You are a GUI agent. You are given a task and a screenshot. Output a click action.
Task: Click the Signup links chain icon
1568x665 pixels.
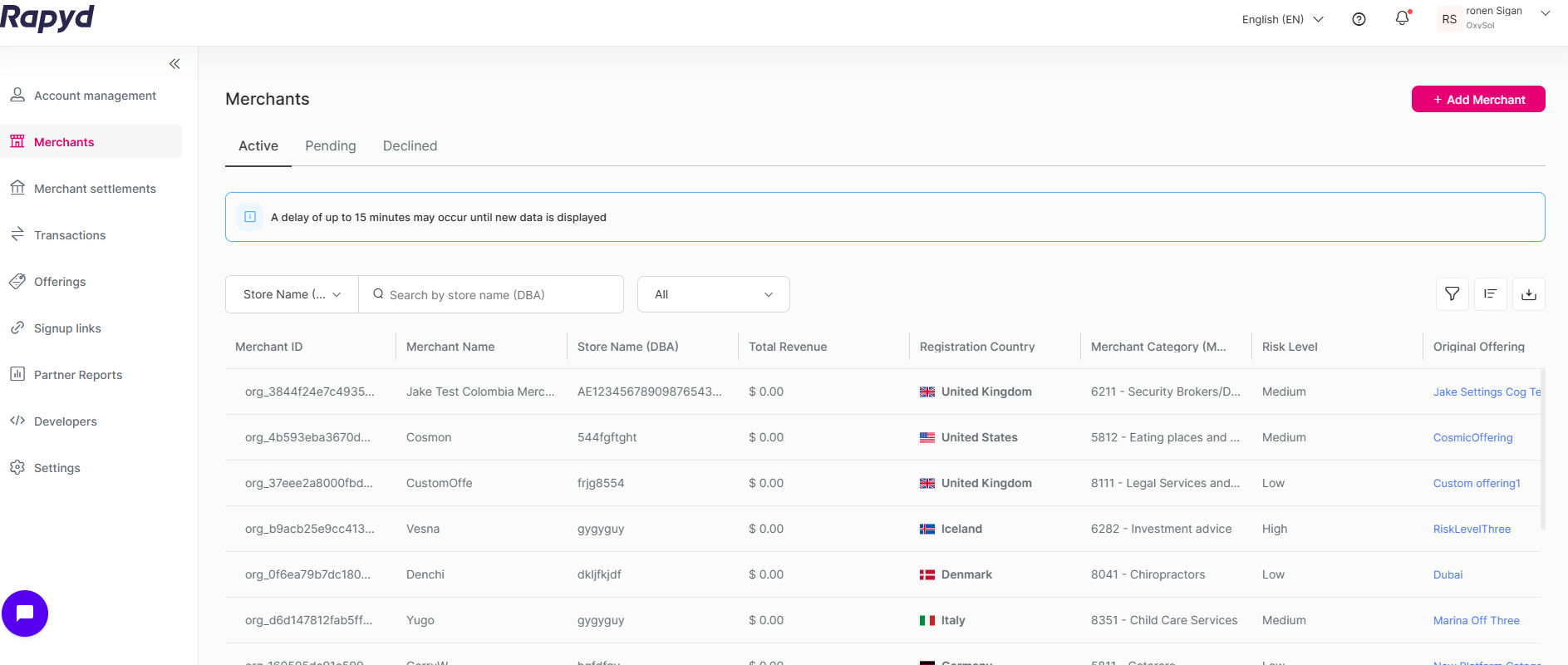click(17, 328)
